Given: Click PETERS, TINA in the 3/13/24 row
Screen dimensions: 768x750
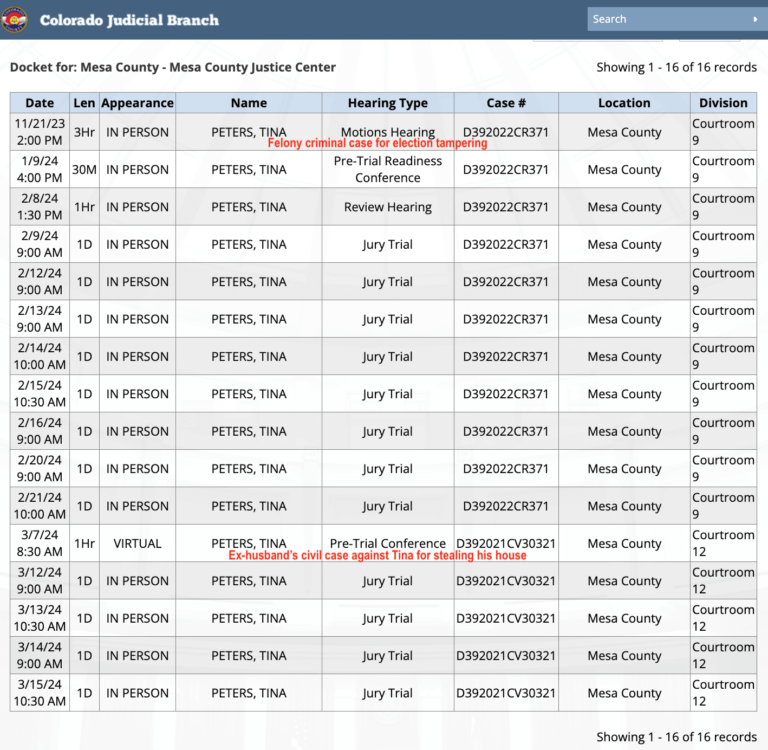Looking at the screenshot, I should (x=249, y=618).
